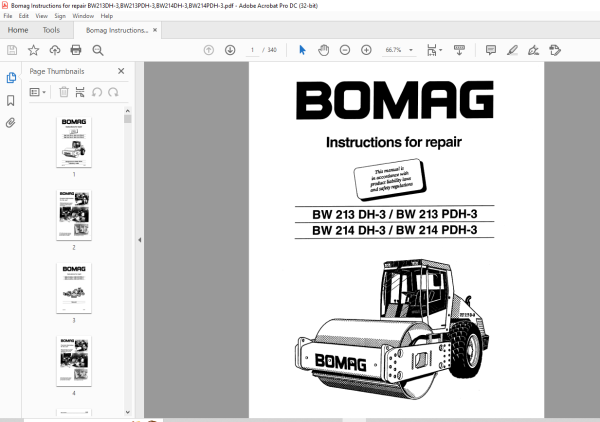Select page 2 thumbnail
This screenshot has height=422, width=600.
click(x=74, y=215)
